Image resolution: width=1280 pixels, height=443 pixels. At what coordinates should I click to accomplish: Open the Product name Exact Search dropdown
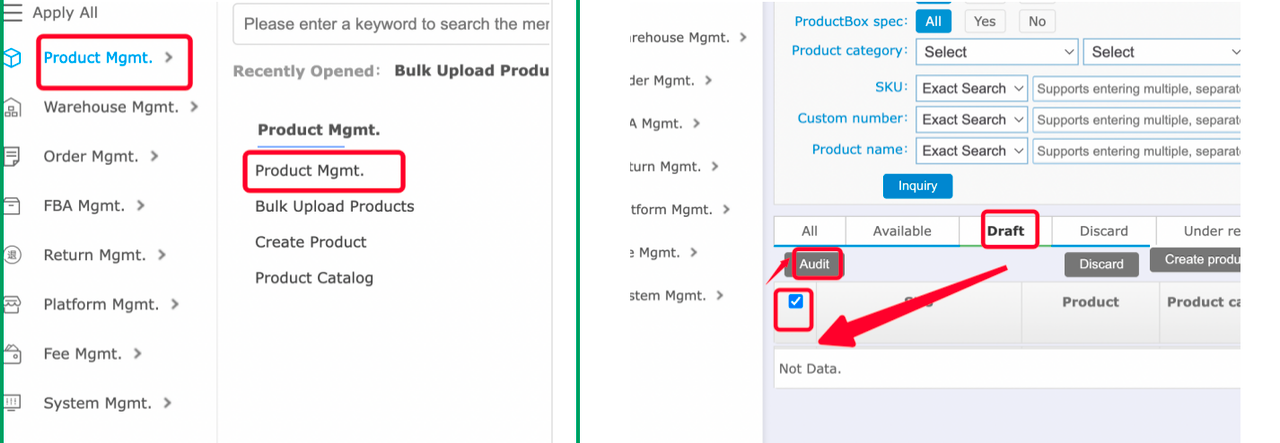[x=972, y=151]
